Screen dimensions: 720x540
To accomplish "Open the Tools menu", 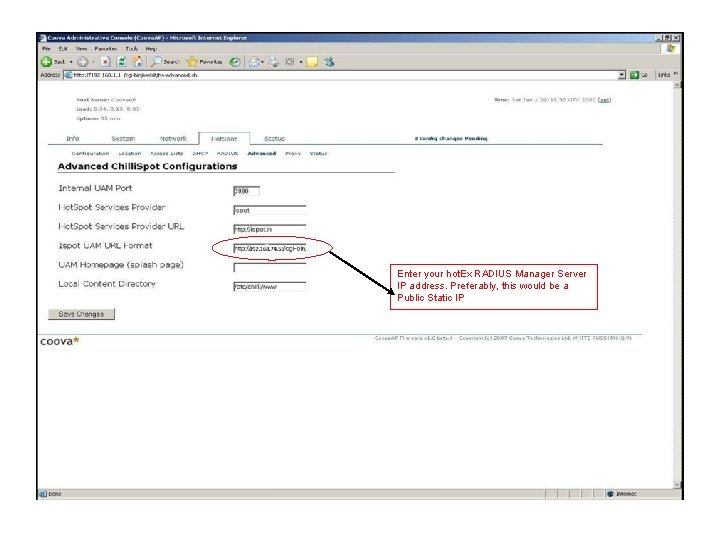I will (x=131, y=49).
